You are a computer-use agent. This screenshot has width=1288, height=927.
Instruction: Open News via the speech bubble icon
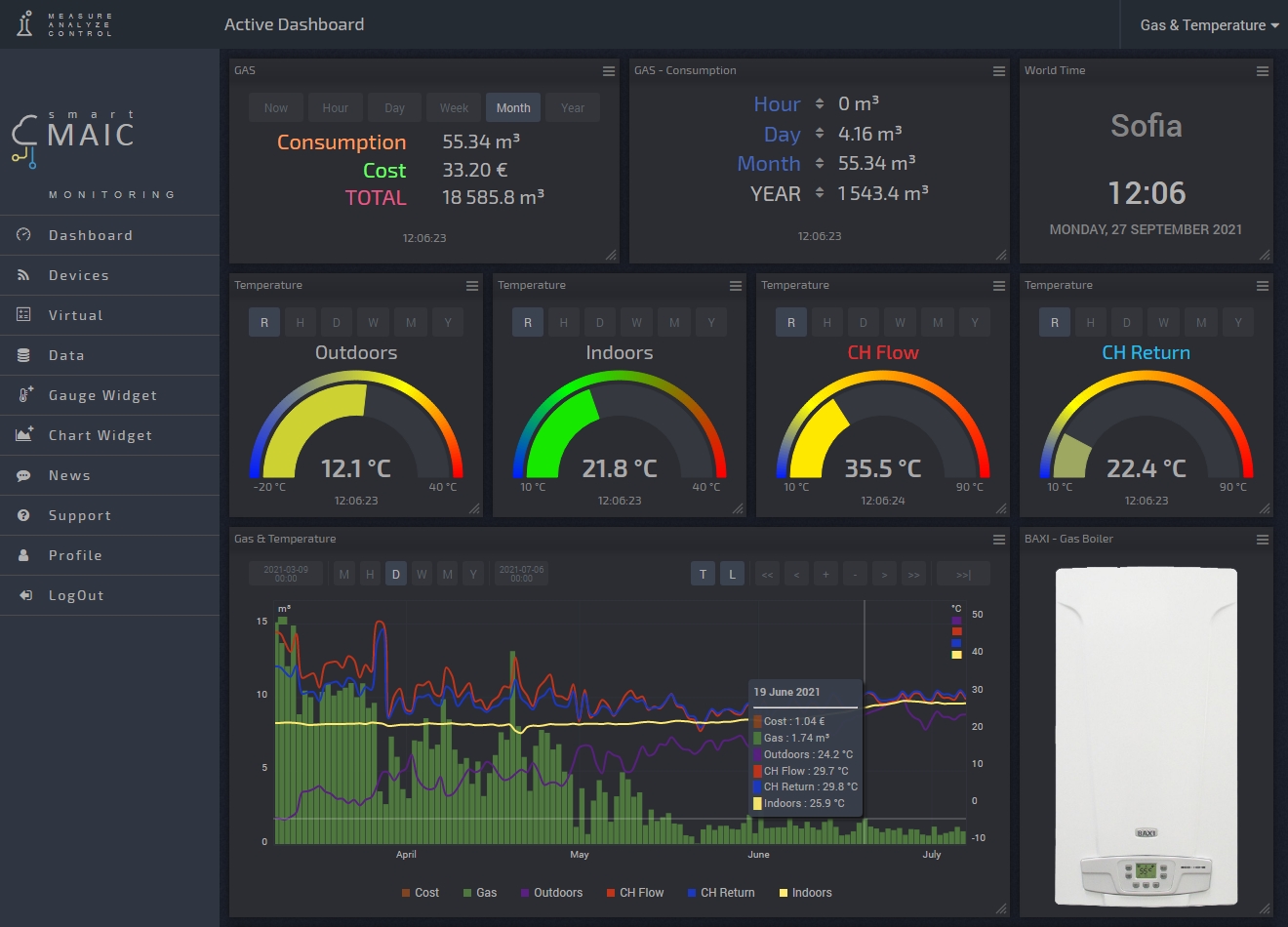click(x=23, y=474)
